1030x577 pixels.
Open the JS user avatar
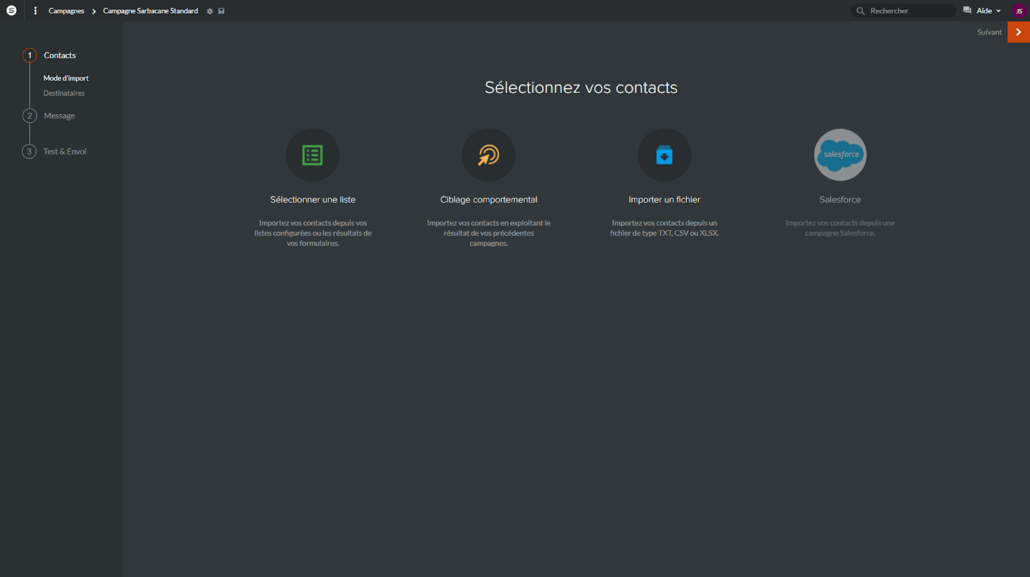coord(1019,11)
